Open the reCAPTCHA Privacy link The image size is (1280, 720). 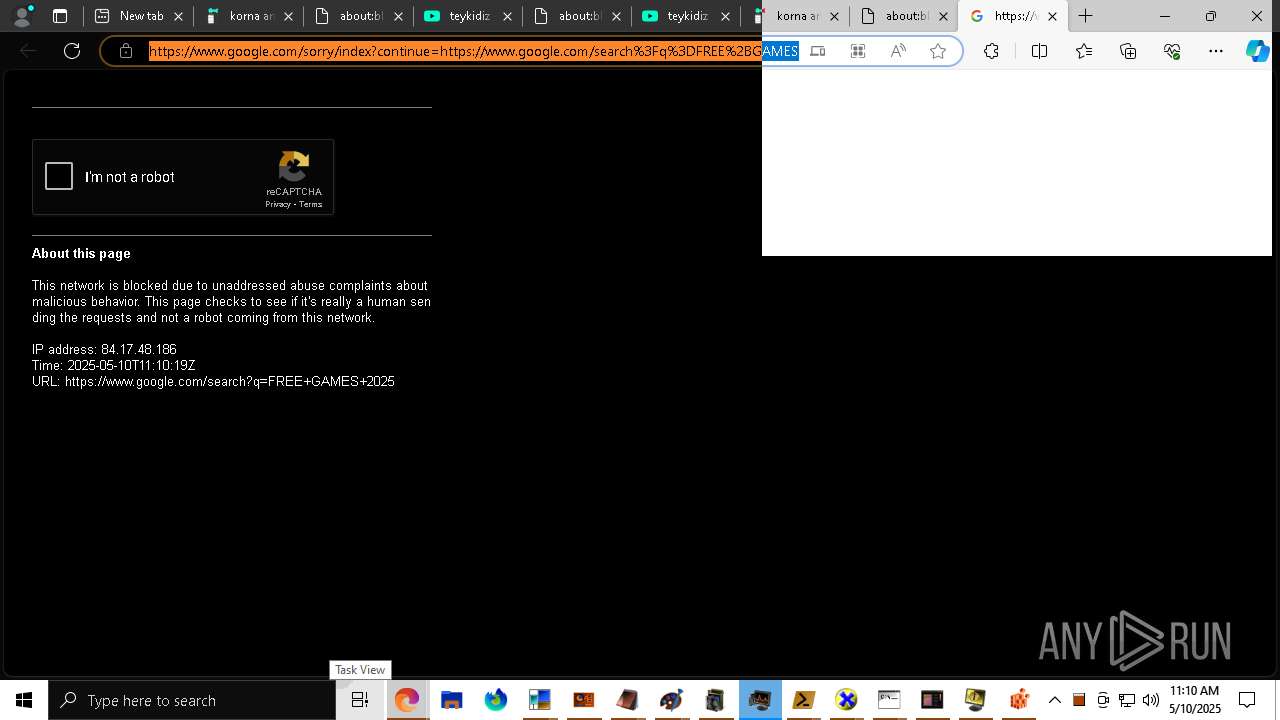[x=277, y=205]
